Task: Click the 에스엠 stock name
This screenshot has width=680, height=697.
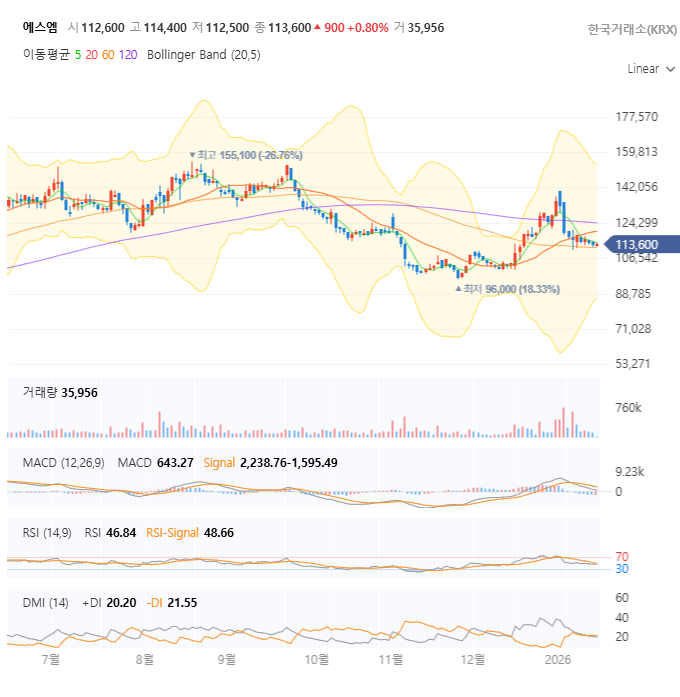Action: coord(40,28)
